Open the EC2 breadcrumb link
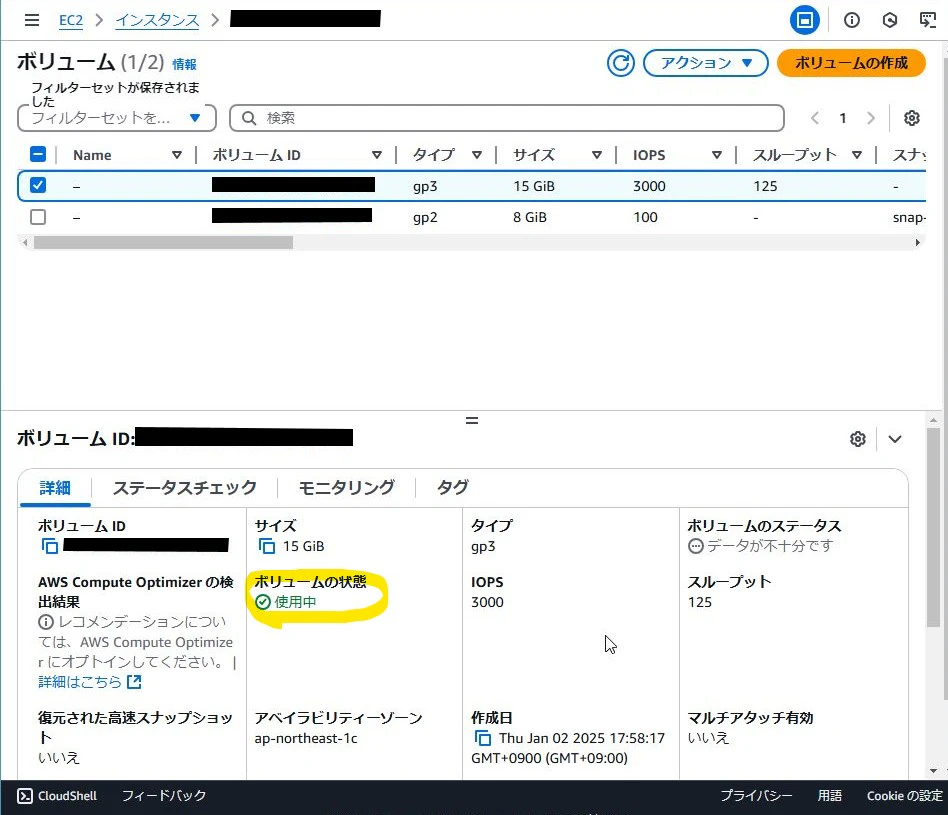The height and width of the screenshot is (815, 948). pyautogui.click(x=71, y=20)
